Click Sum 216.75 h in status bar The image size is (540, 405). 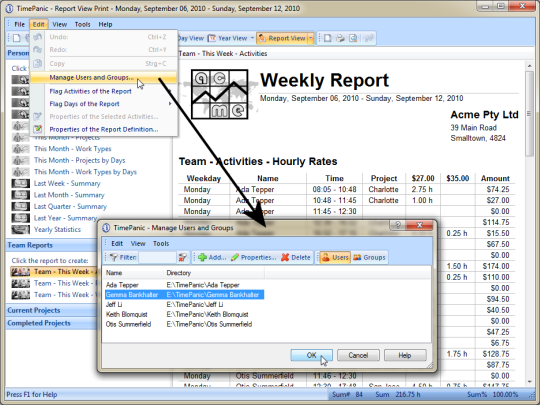(x=398, y=395)
